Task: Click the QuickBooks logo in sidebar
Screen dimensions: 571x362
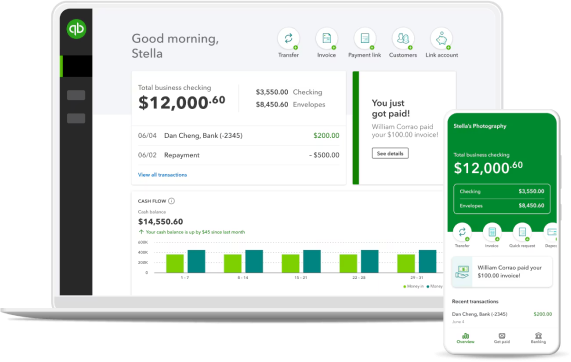Action: (76, 29)
